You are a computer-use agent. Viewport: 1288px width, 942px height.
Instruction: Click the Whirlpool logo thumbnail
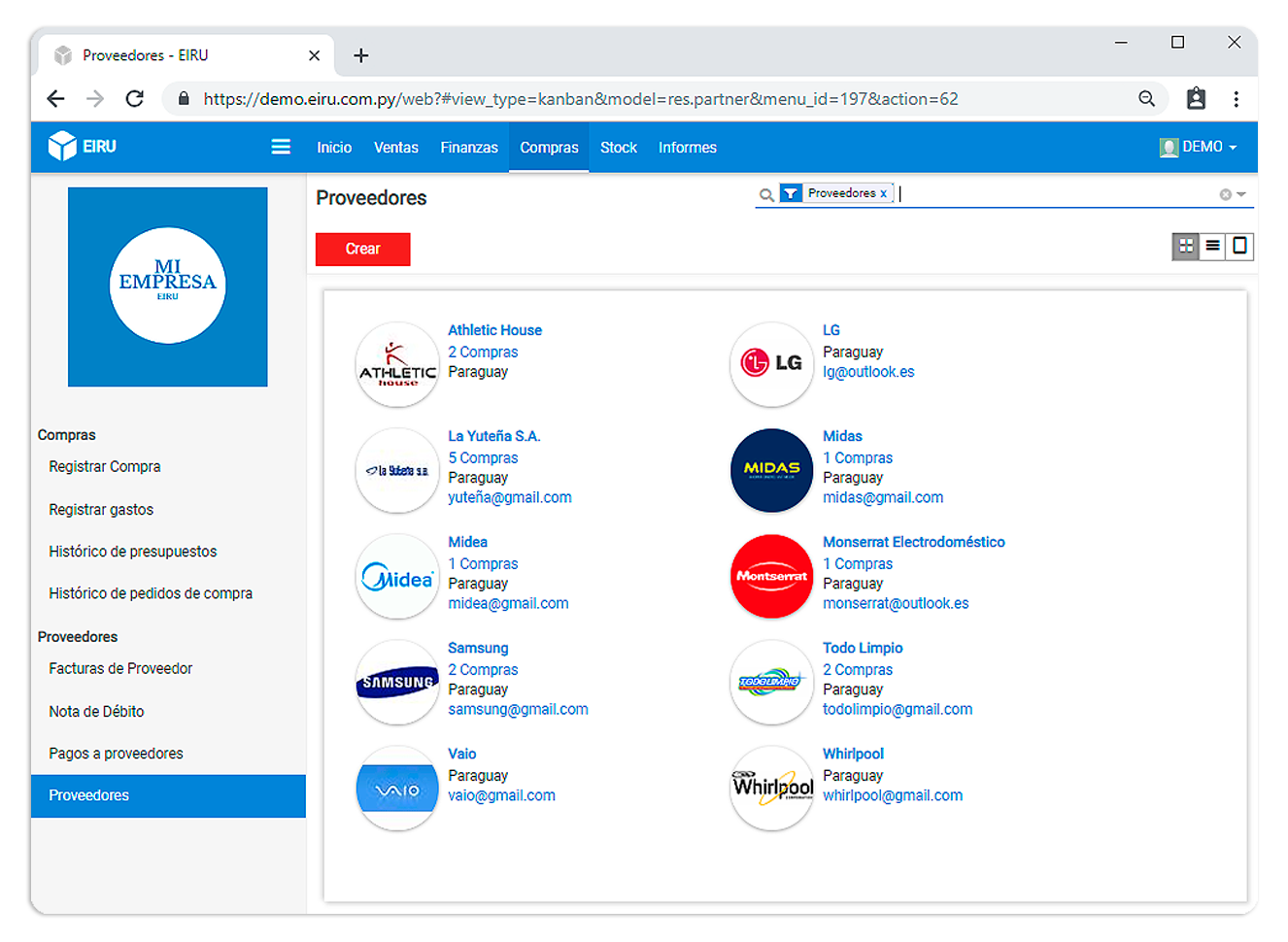(772, 788)
